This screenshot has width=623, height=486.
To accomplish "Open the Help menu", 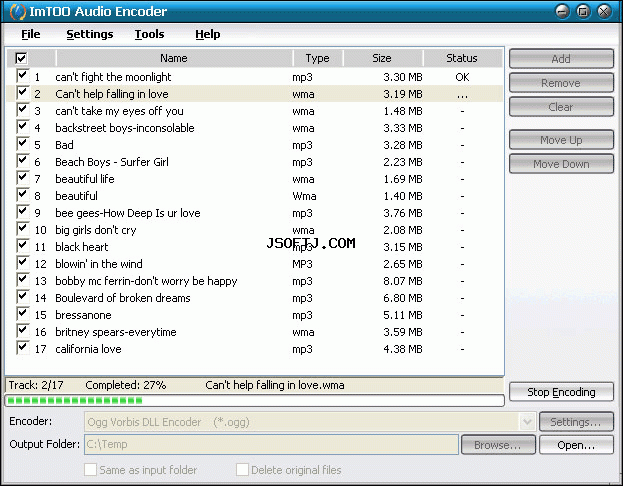I will (207, 34).
